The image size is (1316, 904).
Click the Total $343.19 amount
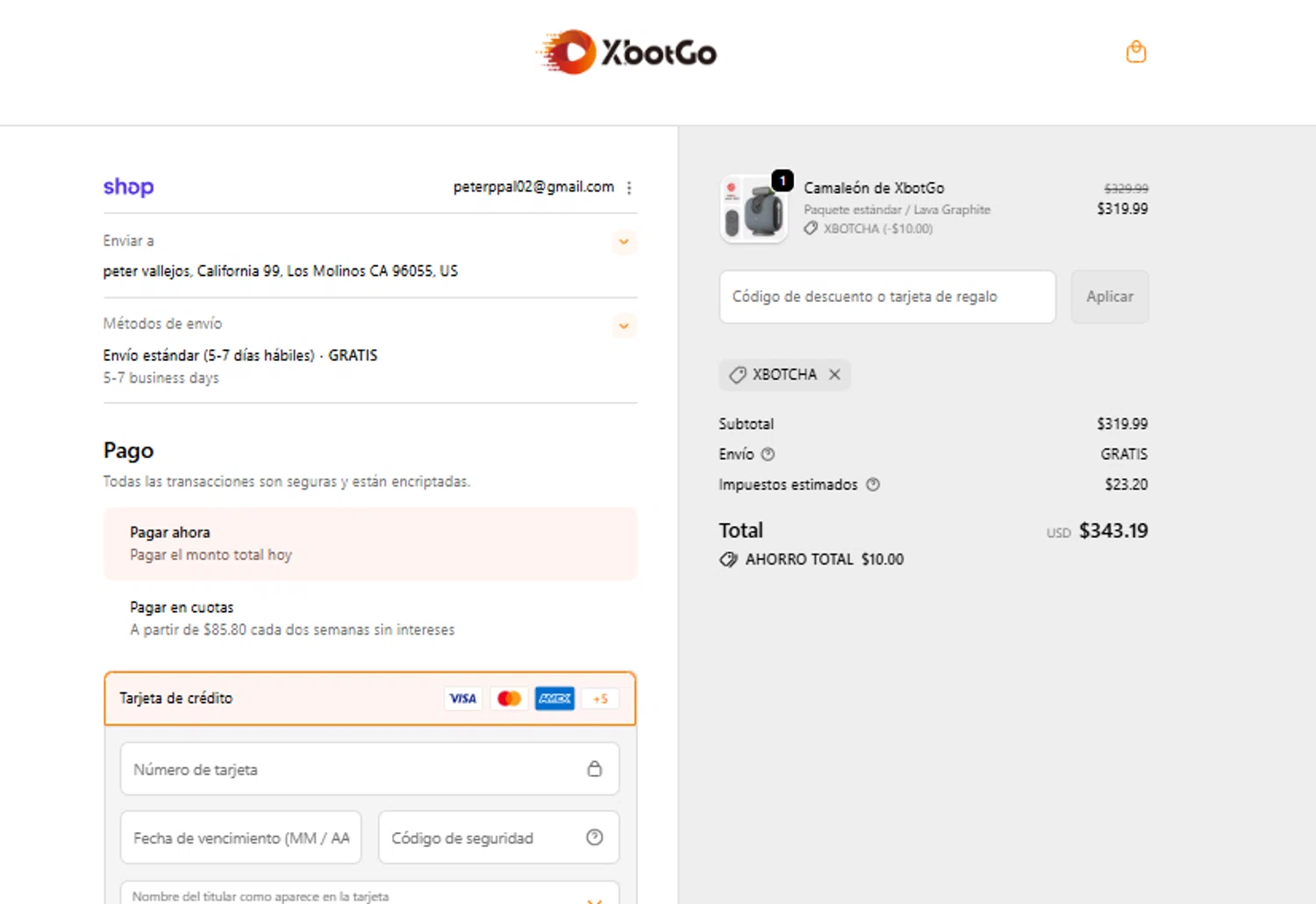click(x=1113, y=531)
